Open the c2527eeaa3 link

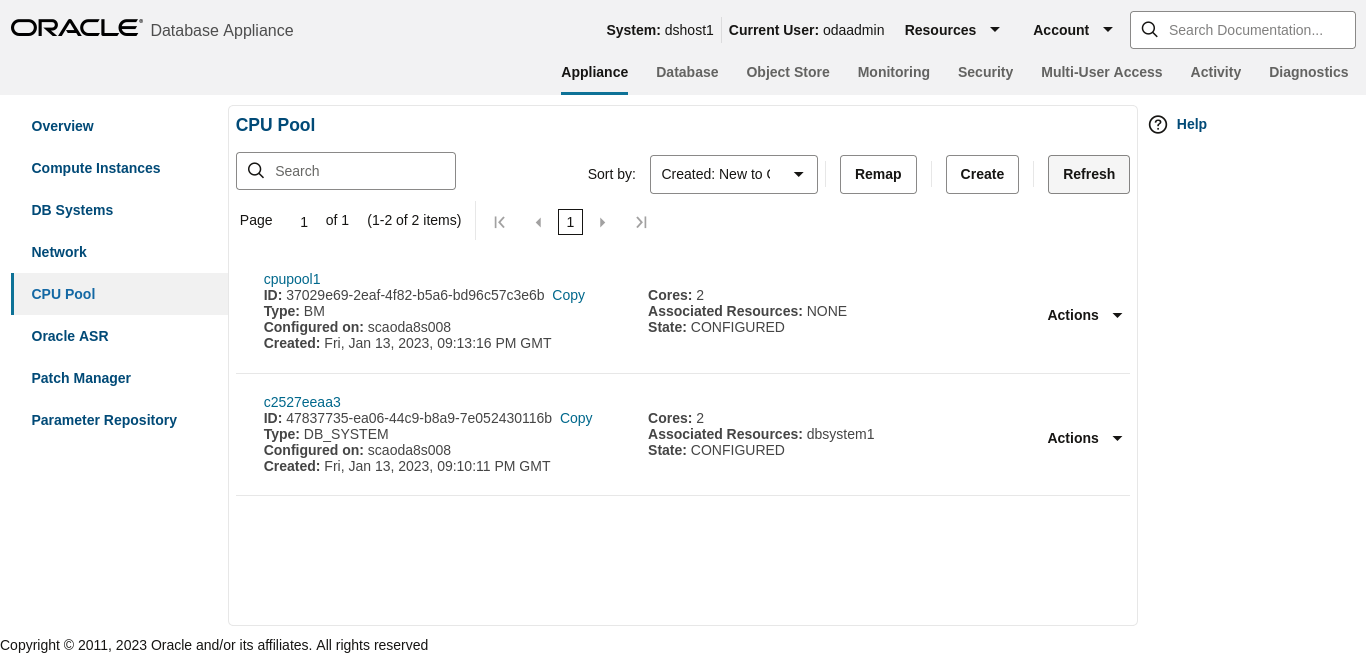pyautogui.click(x=302, y=402)
